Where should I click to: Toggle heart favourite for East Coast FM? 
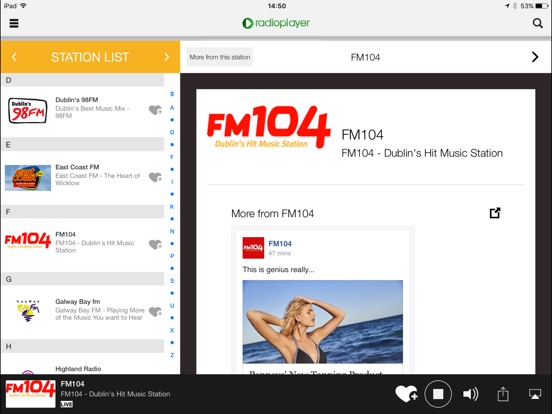[155, 177]
